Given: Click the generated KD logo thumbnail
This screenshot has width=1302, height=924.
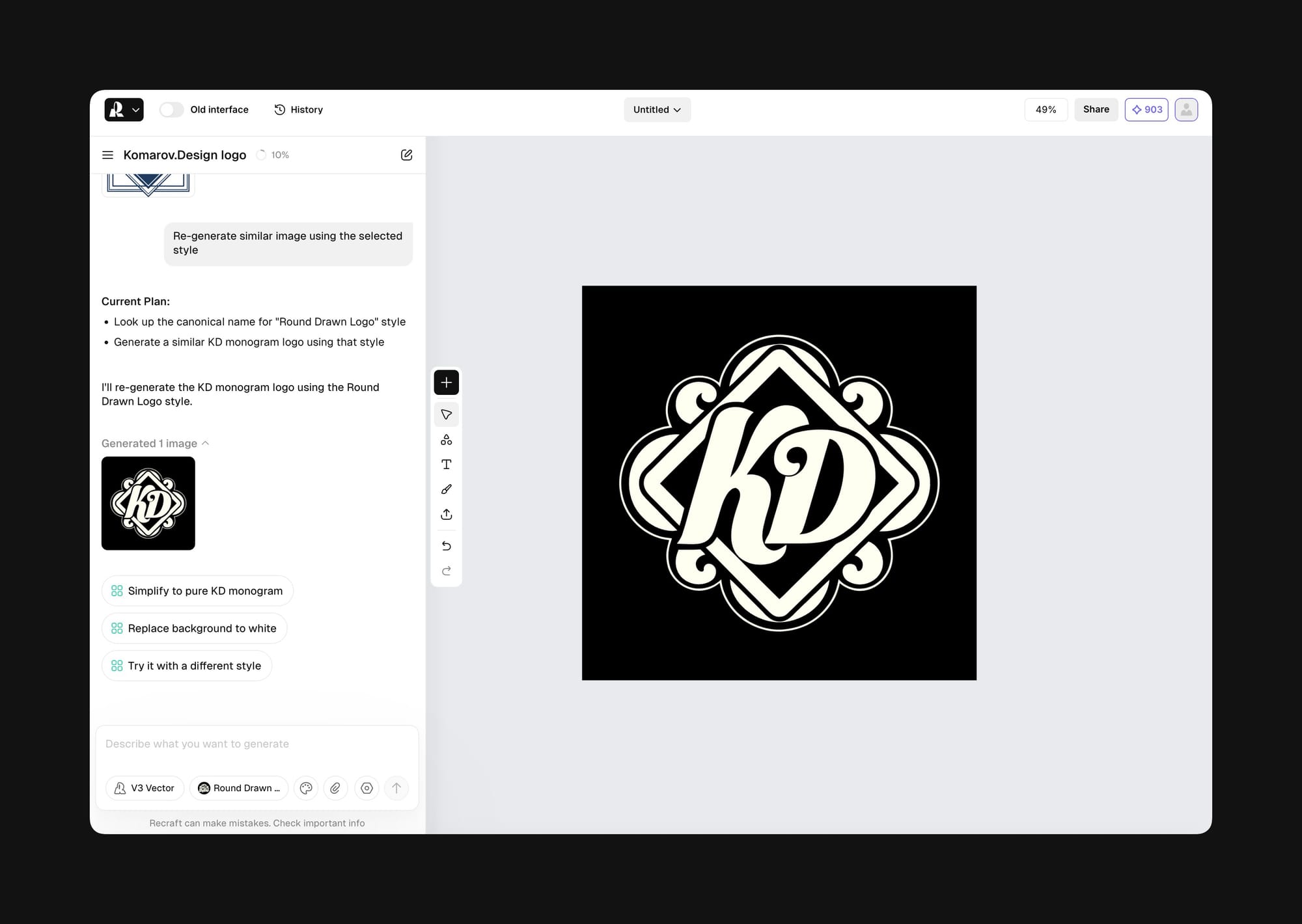Looking at the screenshot, I should click(x=148, y=503).
